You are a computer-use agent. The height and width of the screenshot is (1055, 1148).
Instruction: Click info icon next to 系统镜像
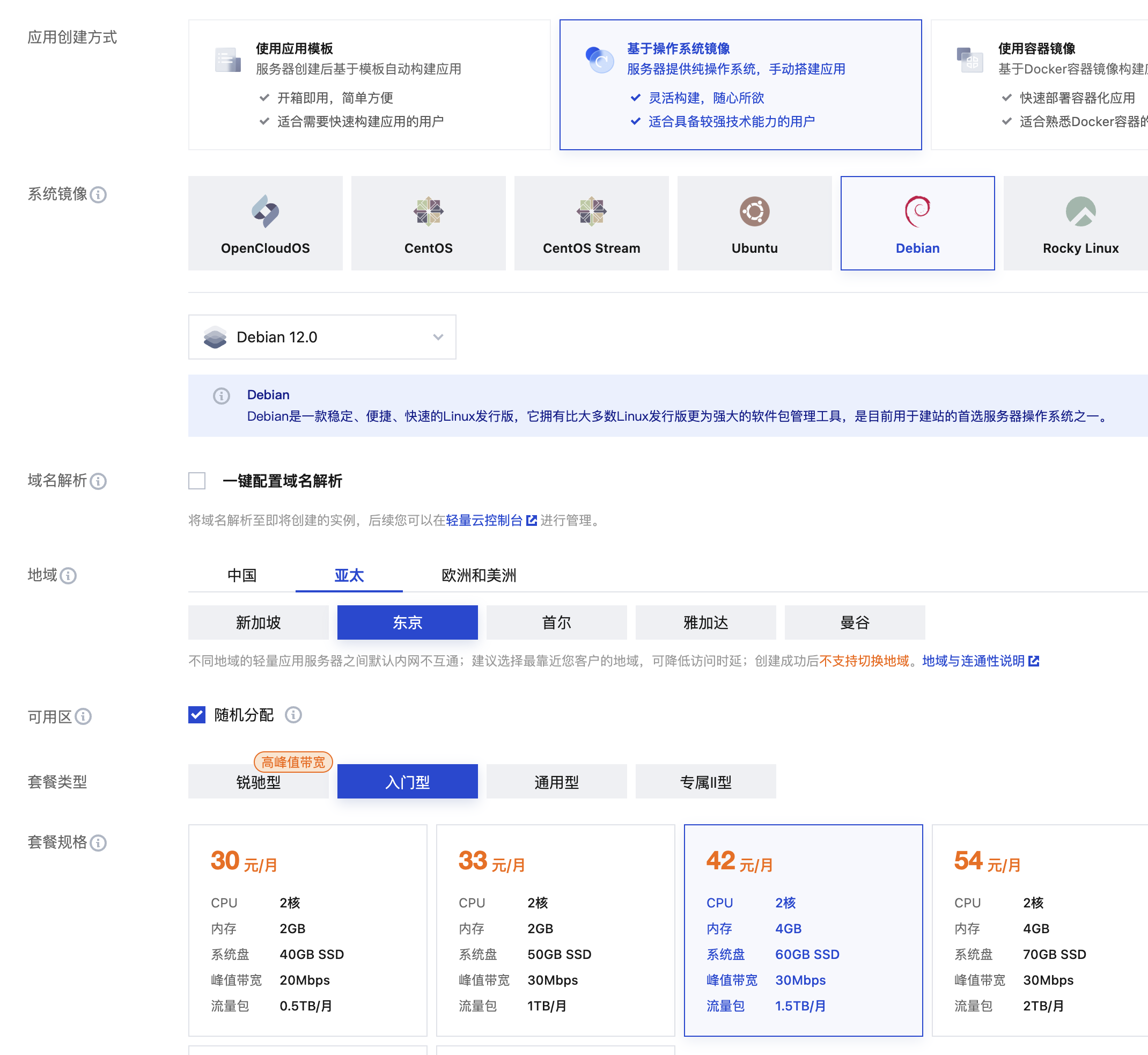coord(99,195)
